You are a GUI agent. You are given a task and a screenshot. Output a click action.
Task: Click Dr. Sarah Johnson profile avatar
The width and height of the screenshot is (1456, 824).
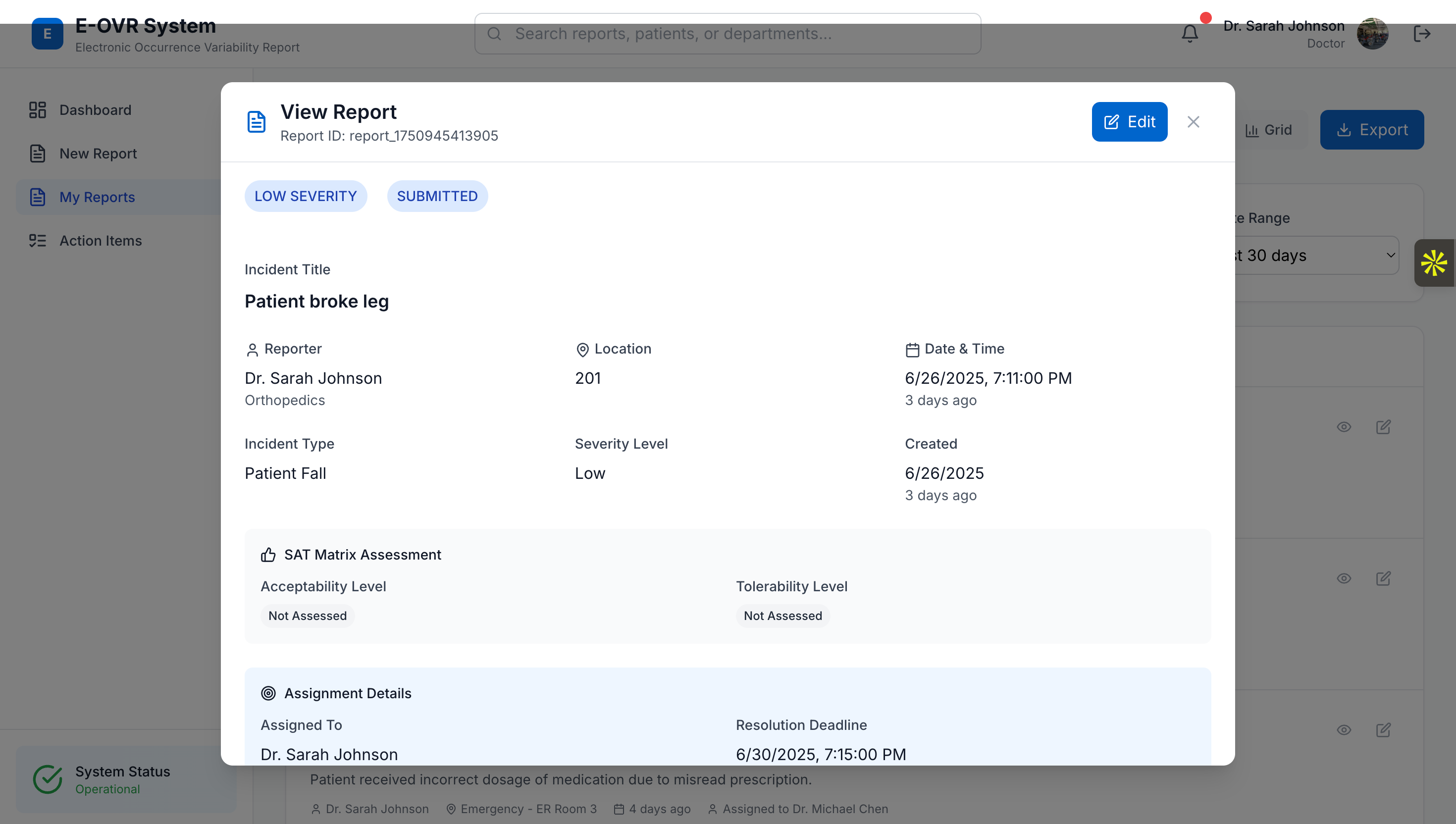pos(1372,34)
